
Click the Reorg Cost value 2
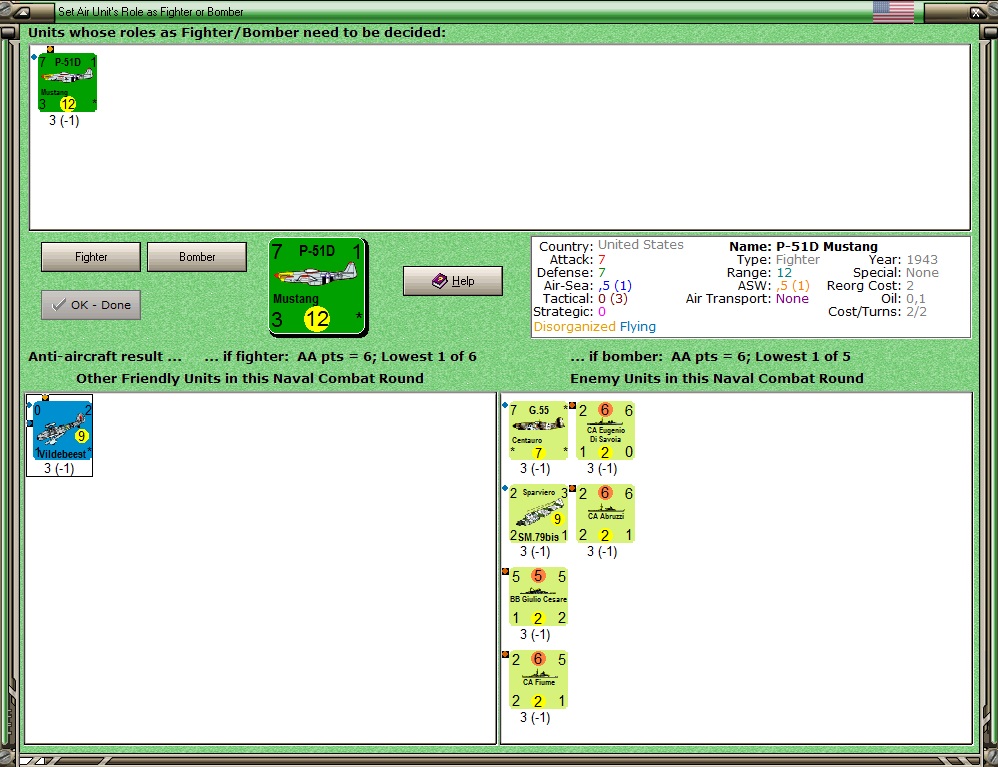910,286
